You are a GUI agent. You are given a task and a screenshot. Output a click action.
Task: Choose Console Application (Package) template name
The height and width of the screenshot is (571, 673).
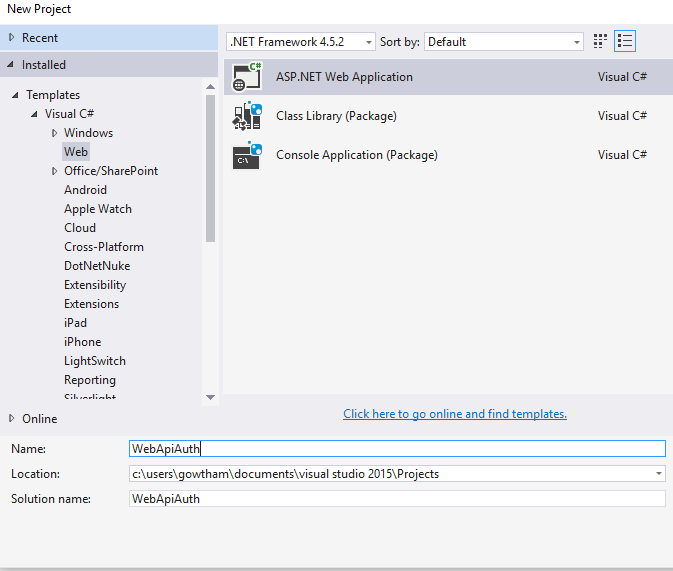357,155
